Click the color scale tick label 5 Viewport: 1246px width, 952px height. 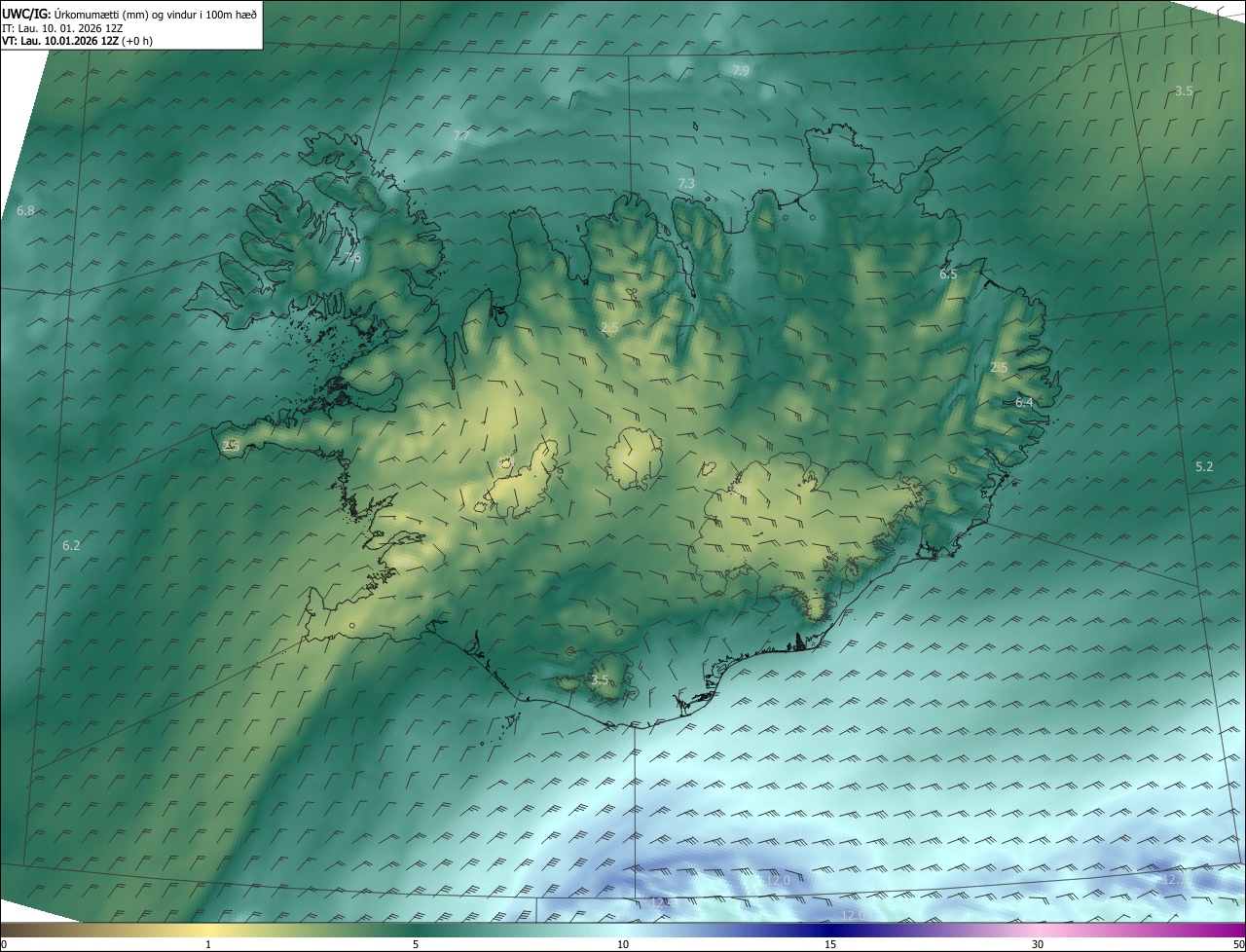point(416,945)
